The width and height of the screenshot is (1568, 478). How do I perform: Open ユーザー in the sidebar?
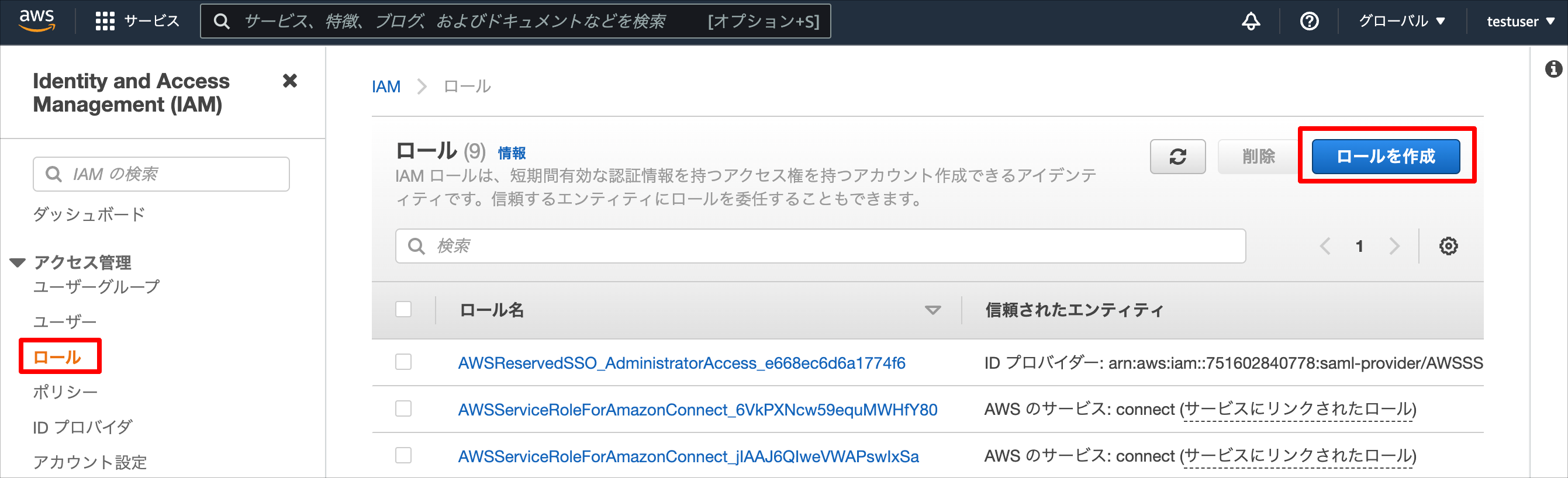pyautogui.click(x=65, y=321)
